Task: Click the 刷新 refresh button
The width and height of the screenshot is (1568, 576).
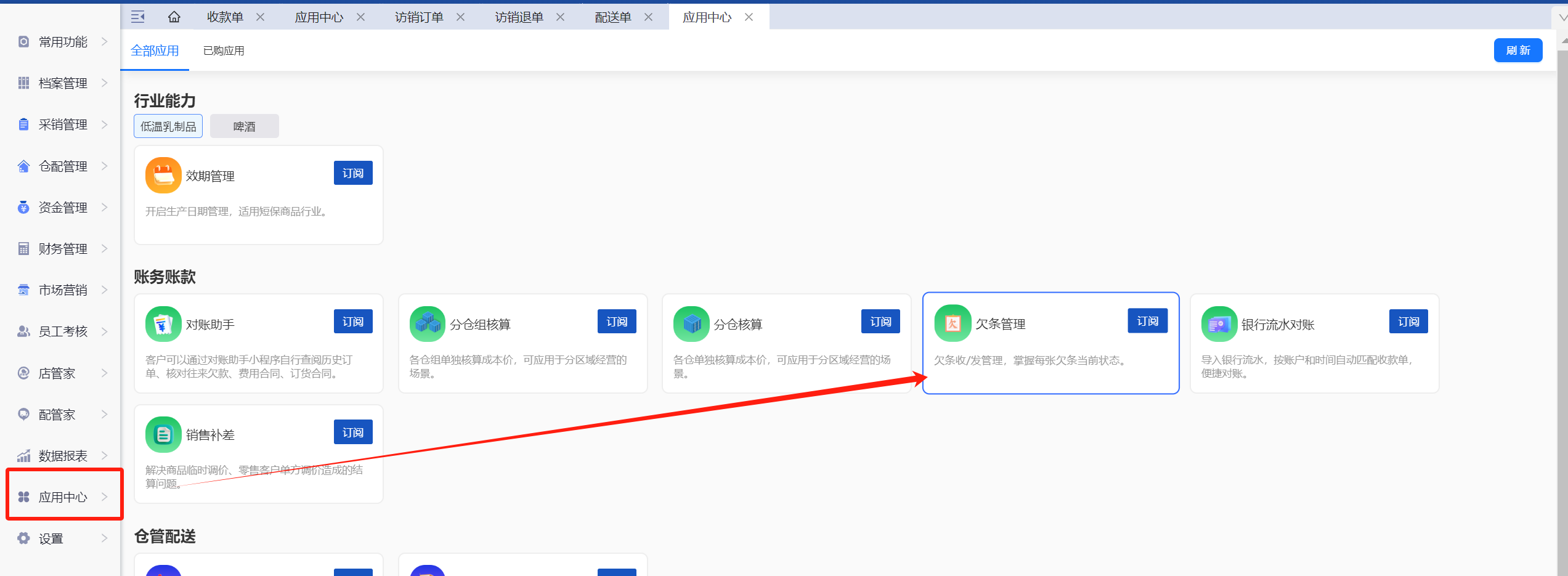Action: pyautogui.click(x=1517, y=51)
